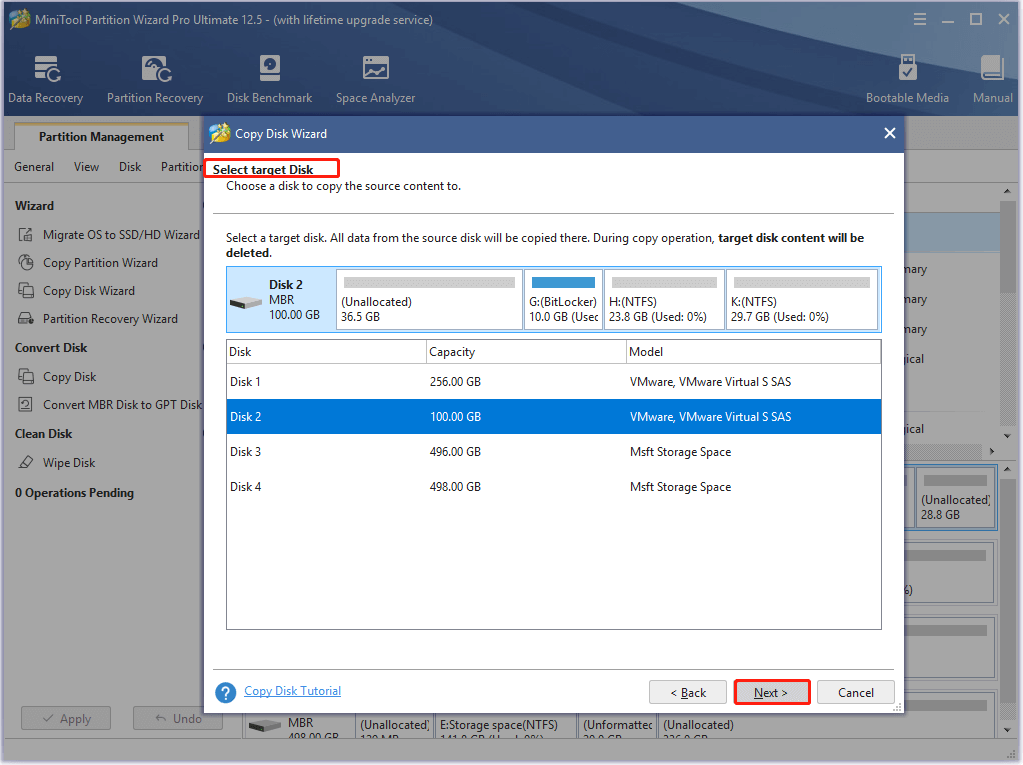This screenshot has width=1023, height=765.
Task: Click the scroll-up arrow of partition list scrollbar
Action: click(1007, 191)
